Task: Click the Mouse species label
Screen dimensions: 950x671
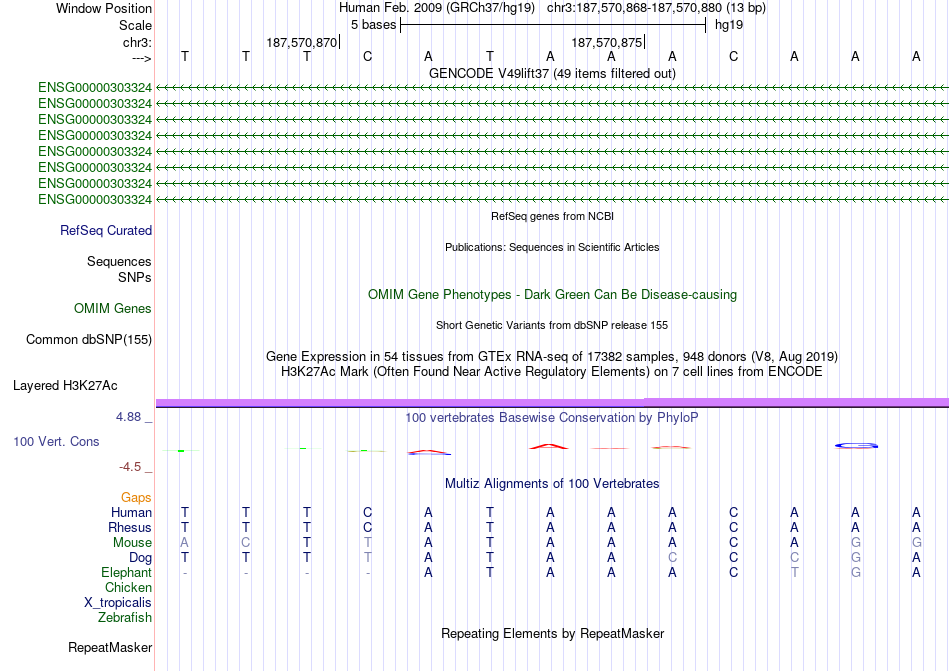Action: coord(132,543)
